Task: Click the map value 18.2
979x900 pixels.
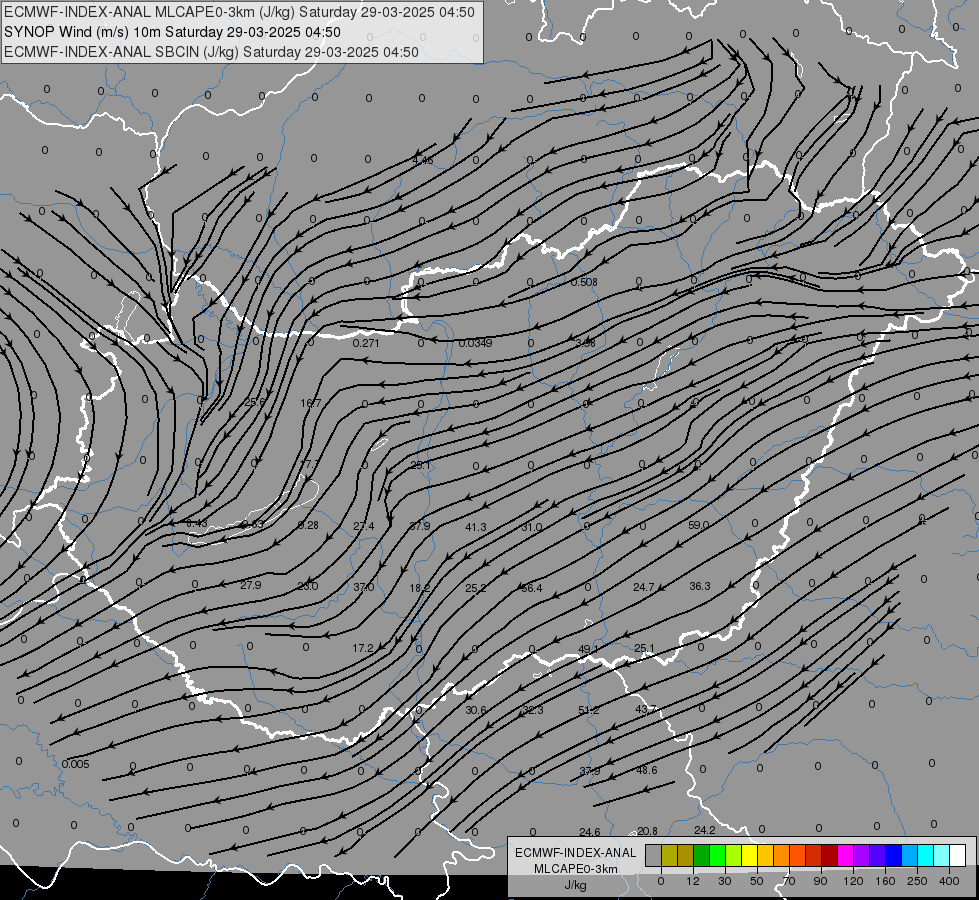Action: pos(420,588)
